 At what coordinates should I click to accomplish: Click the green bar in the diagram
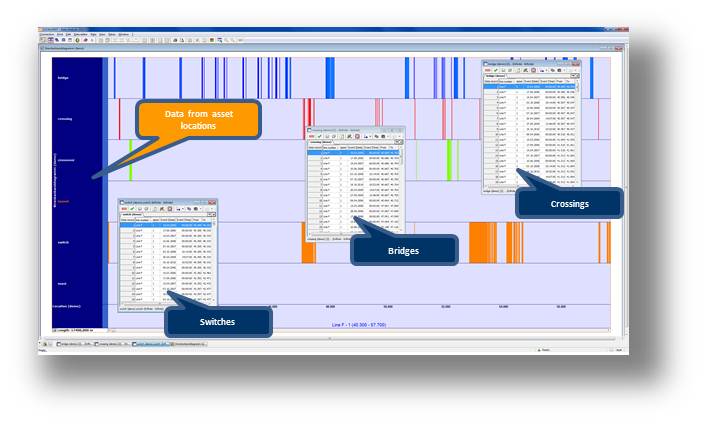coord(130,158)
